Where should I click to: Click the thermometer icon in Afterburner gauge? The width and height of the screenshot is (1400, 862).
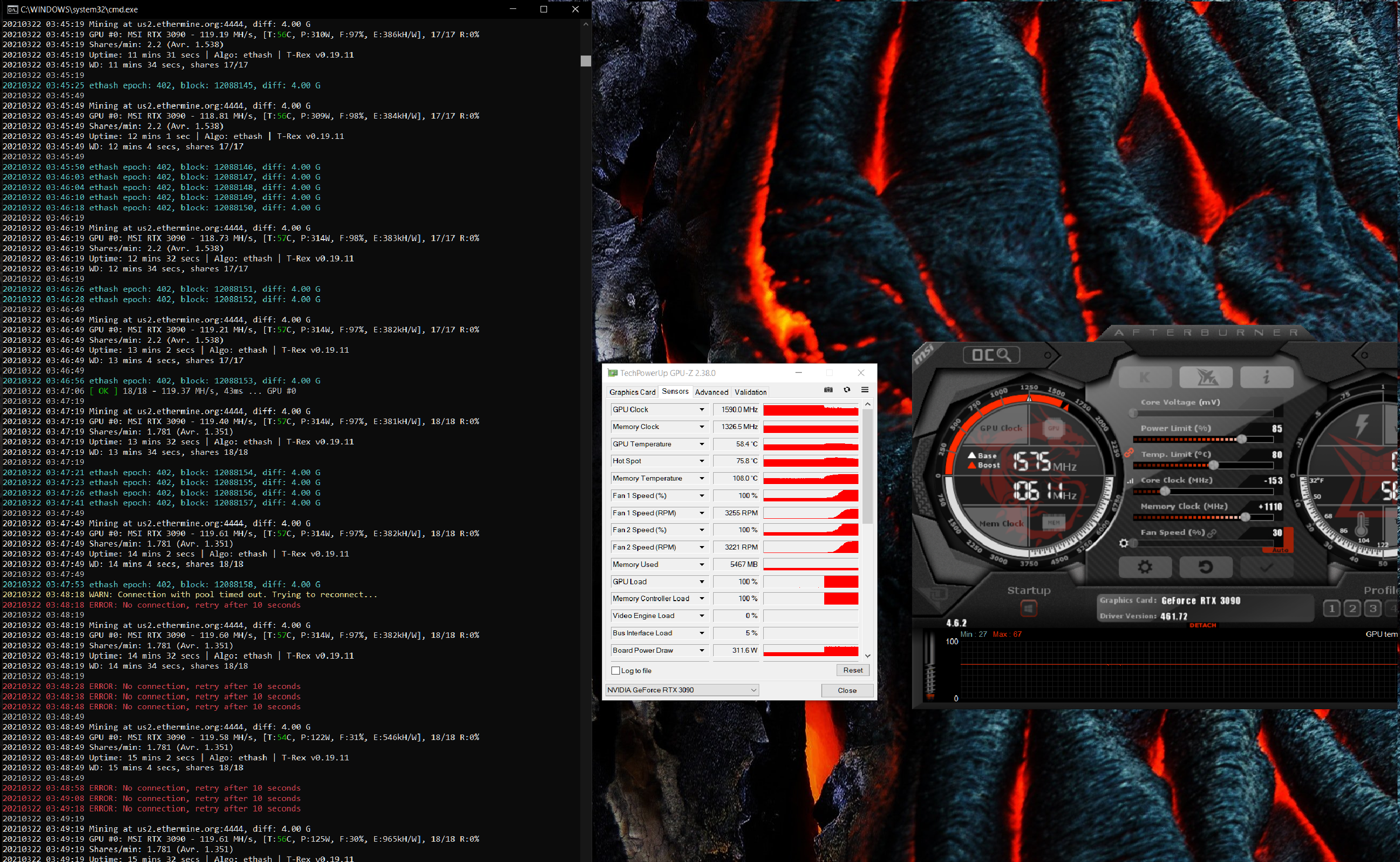[x=1361, y=525]
